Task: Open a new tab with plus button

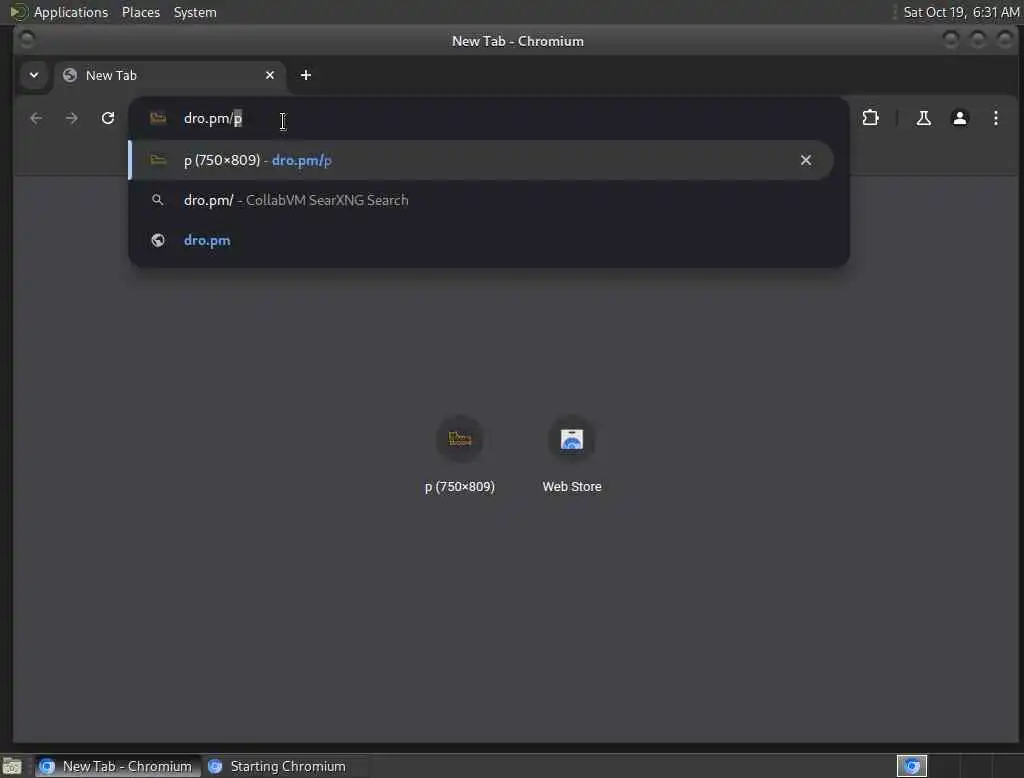Action: (306, 75)
